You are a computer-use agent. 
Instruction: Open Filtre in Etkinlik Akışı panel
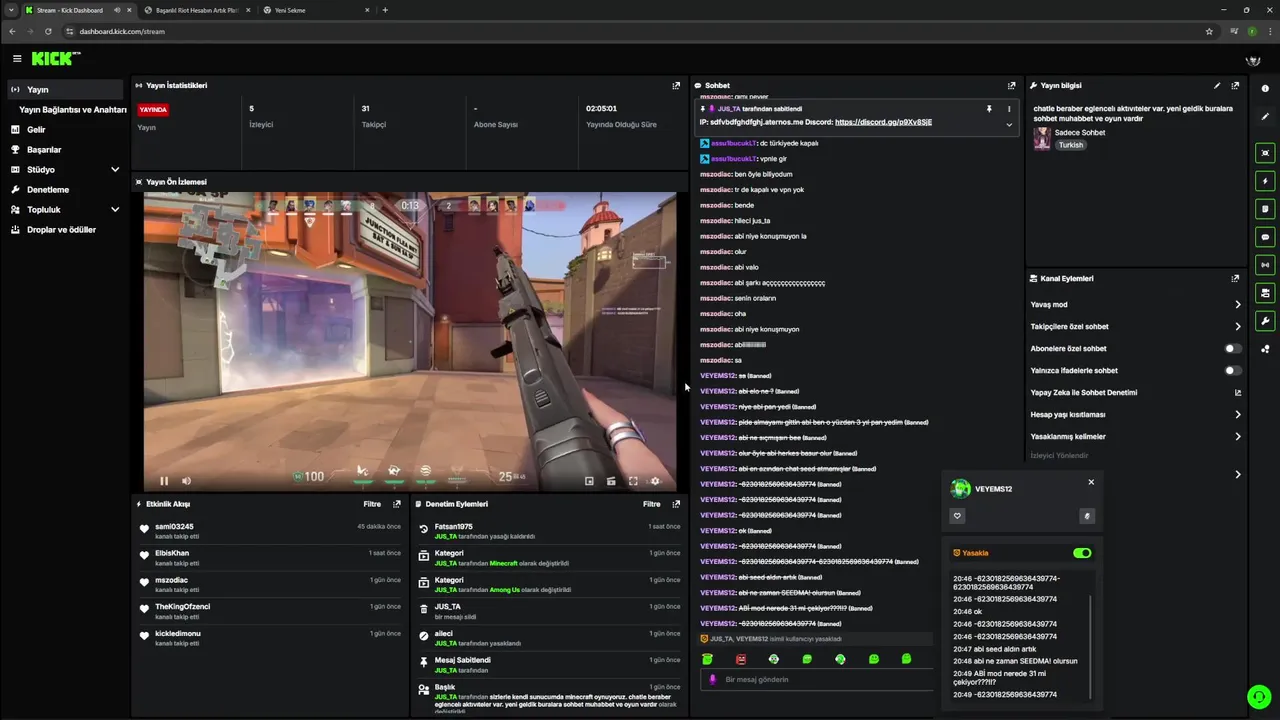pyautogui.click(x=372, y=504)
